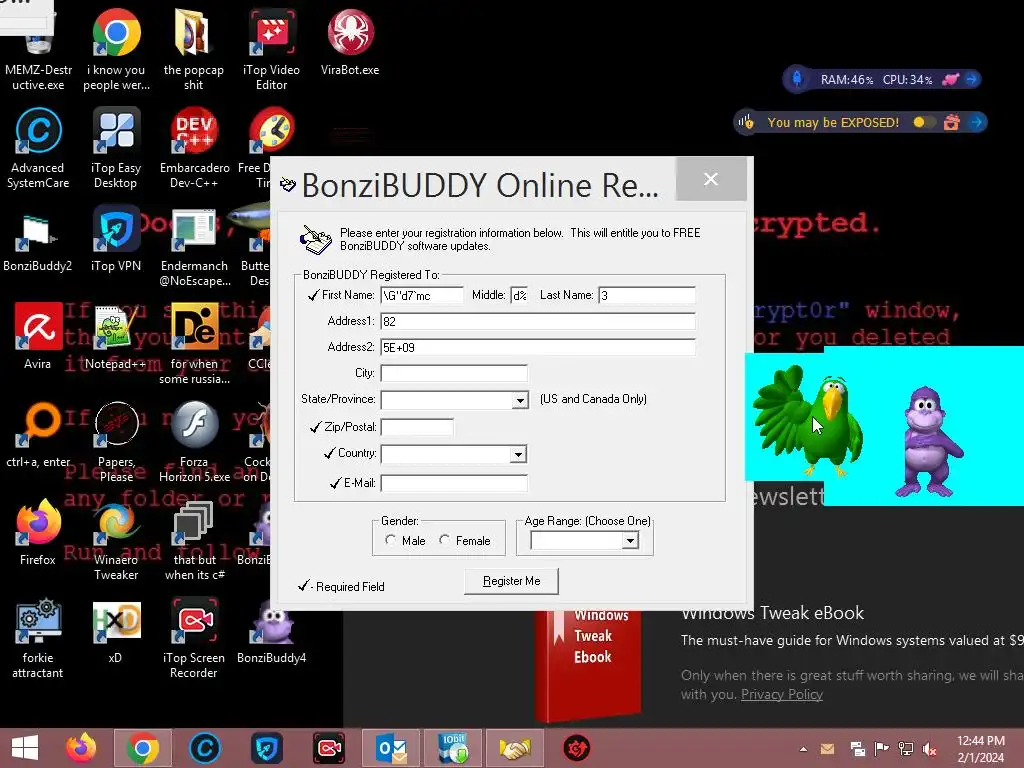Click the muted volume tray icon
Image resolution: width=1024 pixels, height=768 pixels.
point(929,748)
